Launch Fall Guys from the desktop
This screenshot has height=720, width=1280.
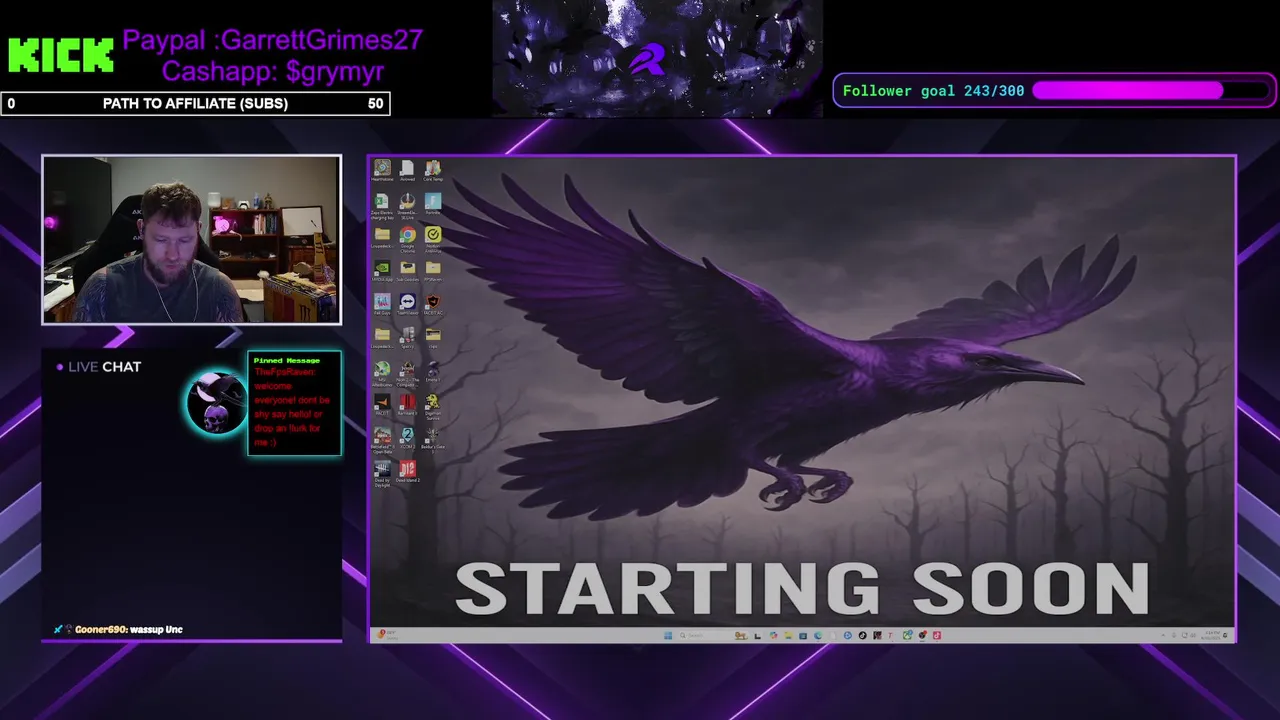click(382, 303)
